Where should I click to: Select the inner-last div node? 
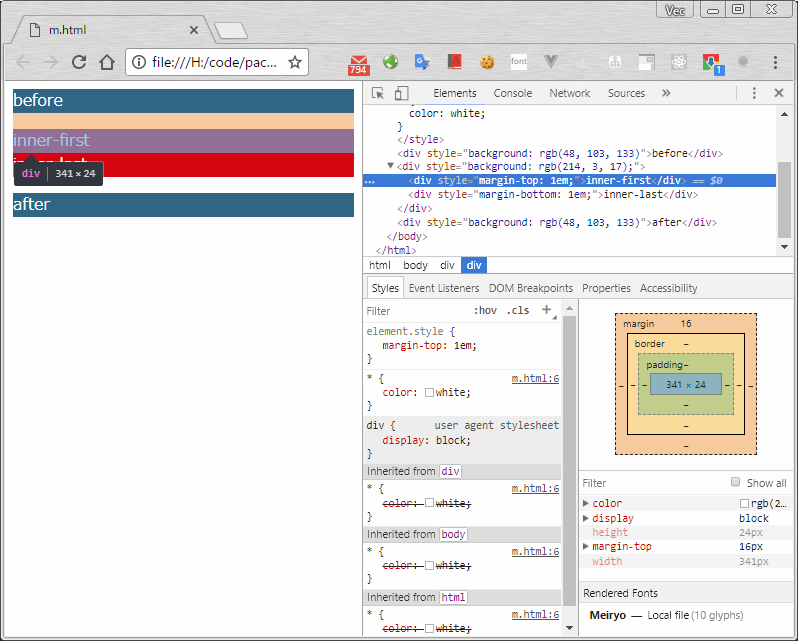pyautogui.click(x=553, y=194)
